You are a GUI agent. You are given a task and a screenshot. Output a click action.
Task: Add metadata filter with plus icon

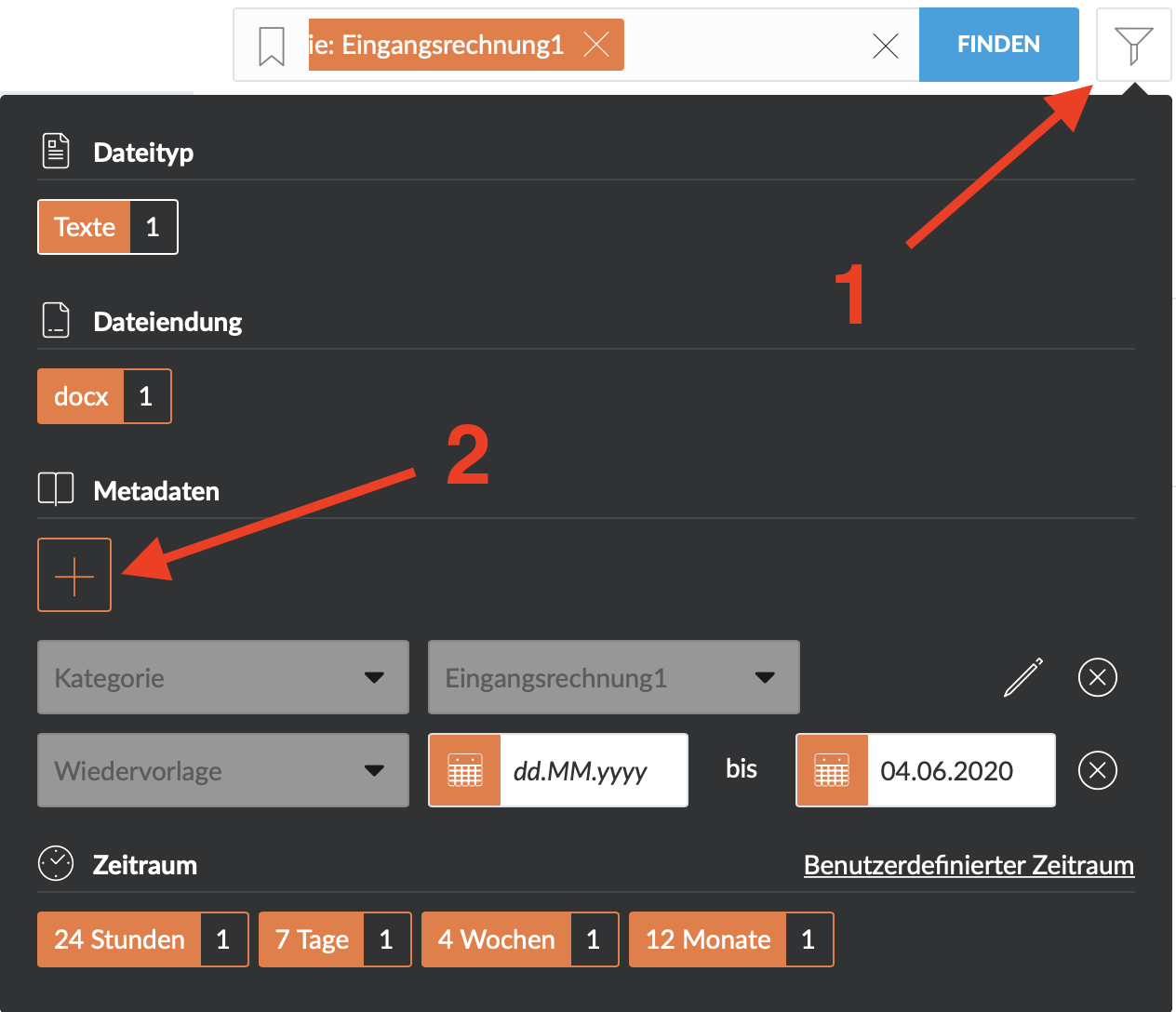pos(74,575)
